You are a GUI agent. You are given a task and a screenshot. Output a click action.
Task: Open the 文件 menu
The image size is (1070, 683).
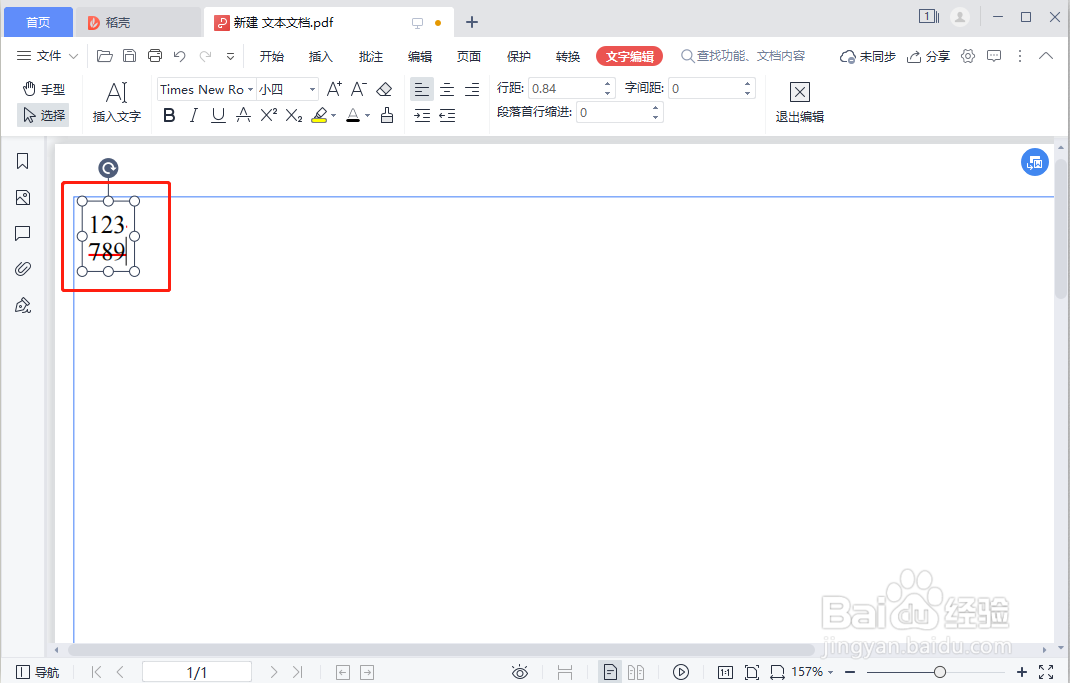[x=46, y=56]
